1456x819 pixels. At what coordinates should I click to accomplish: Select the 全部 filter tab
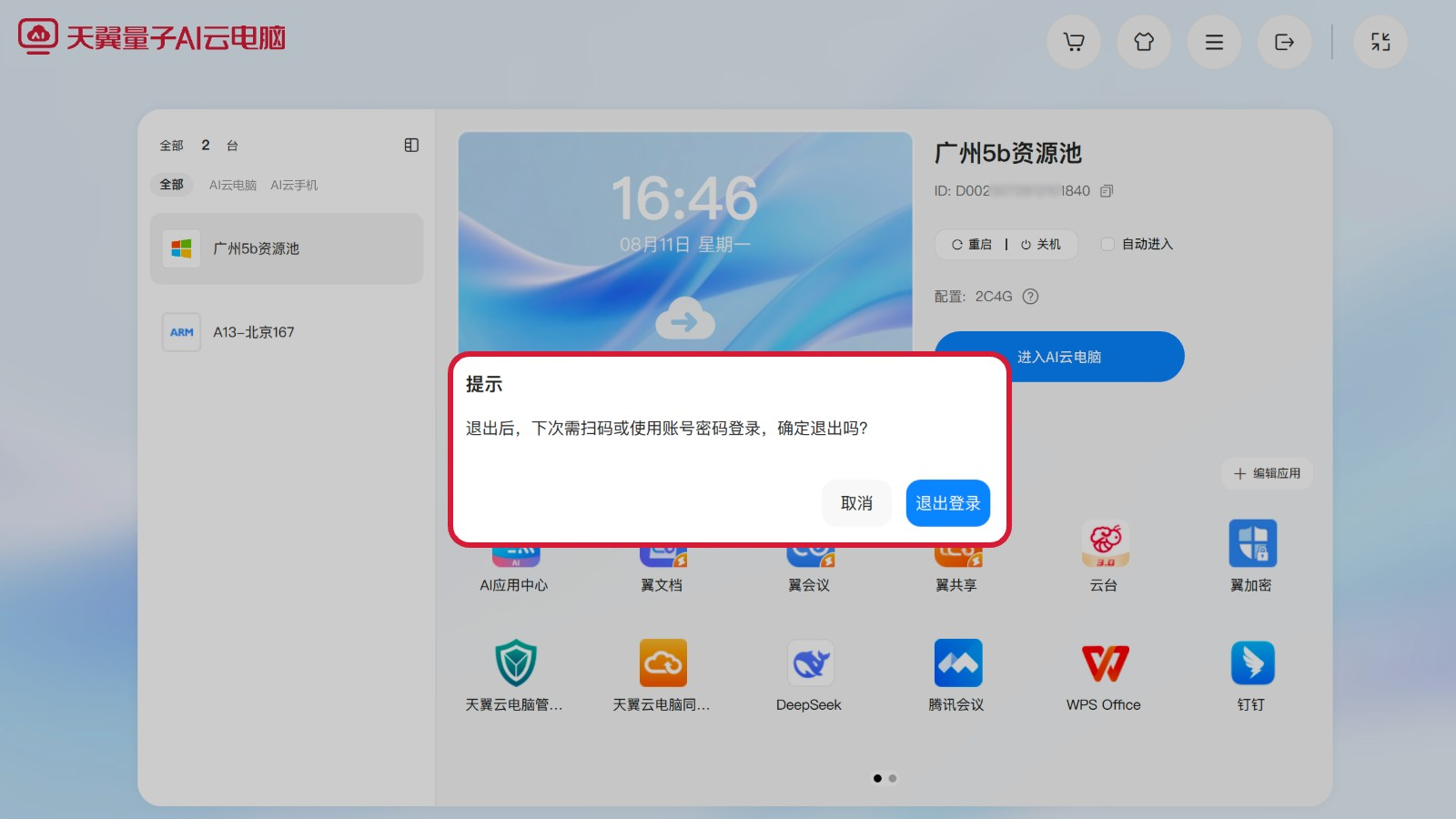pos(171,185)
